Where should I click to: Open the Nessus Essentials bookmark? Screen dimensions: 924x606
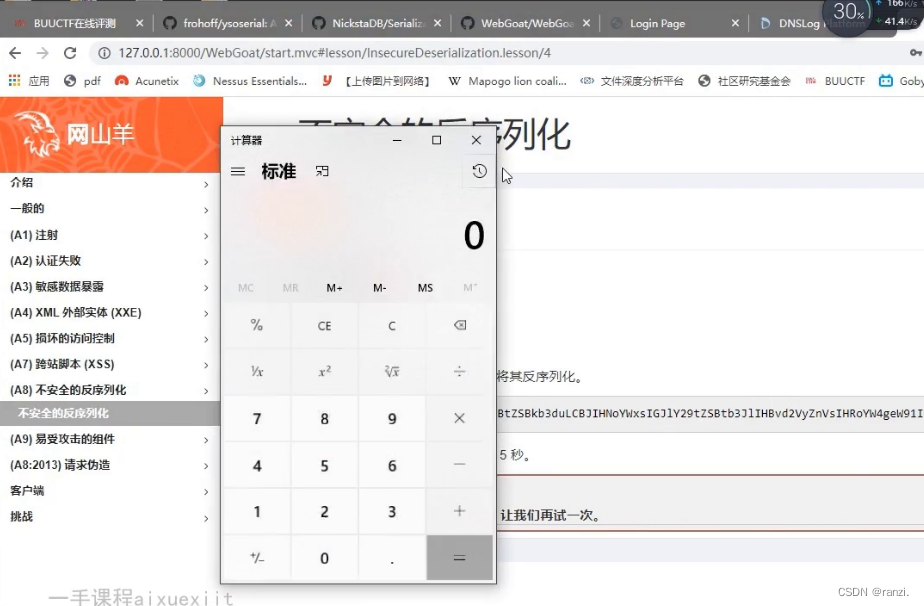point(250,81)
